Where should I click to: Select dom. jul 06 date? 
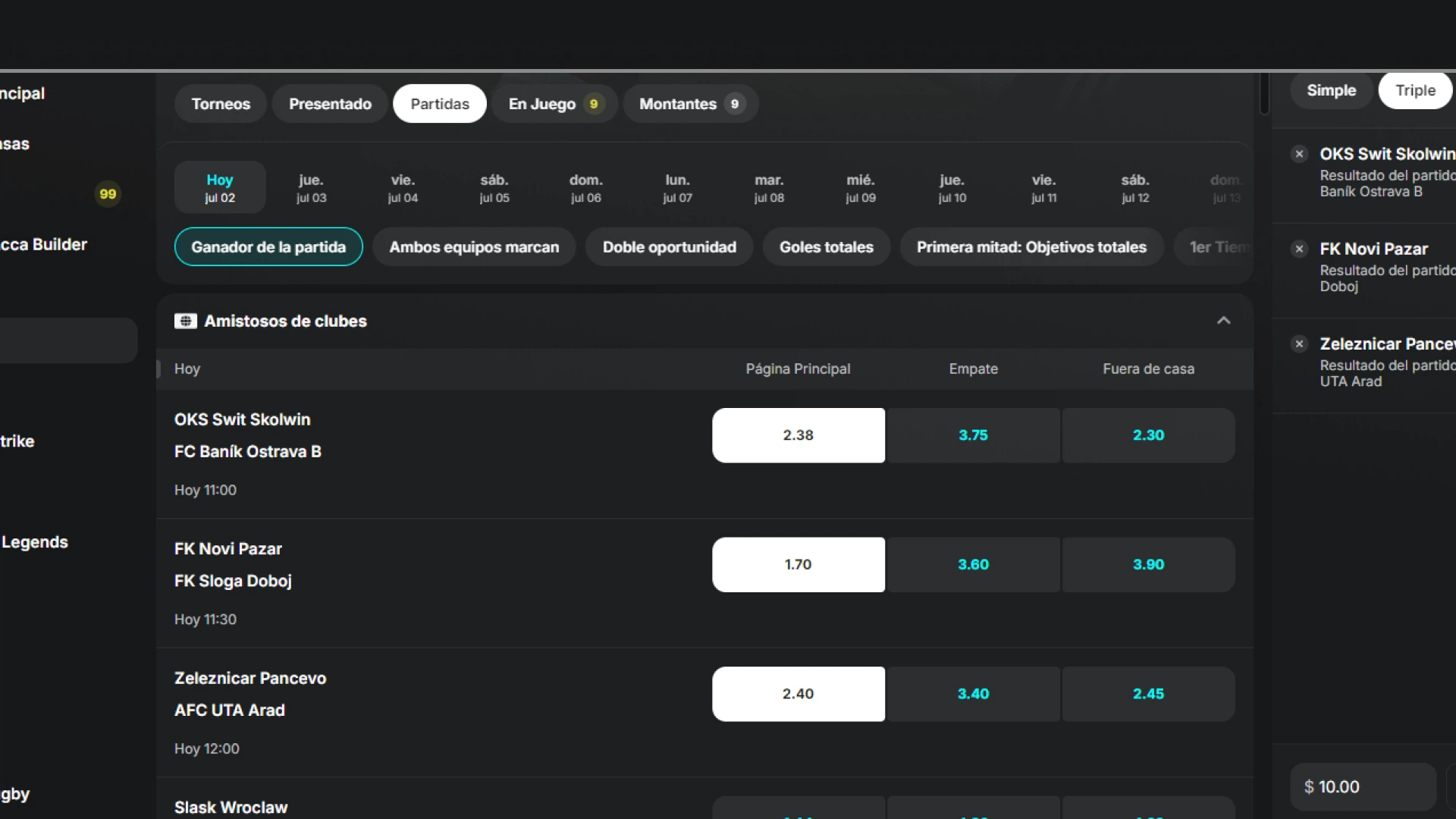click(586, 187)
